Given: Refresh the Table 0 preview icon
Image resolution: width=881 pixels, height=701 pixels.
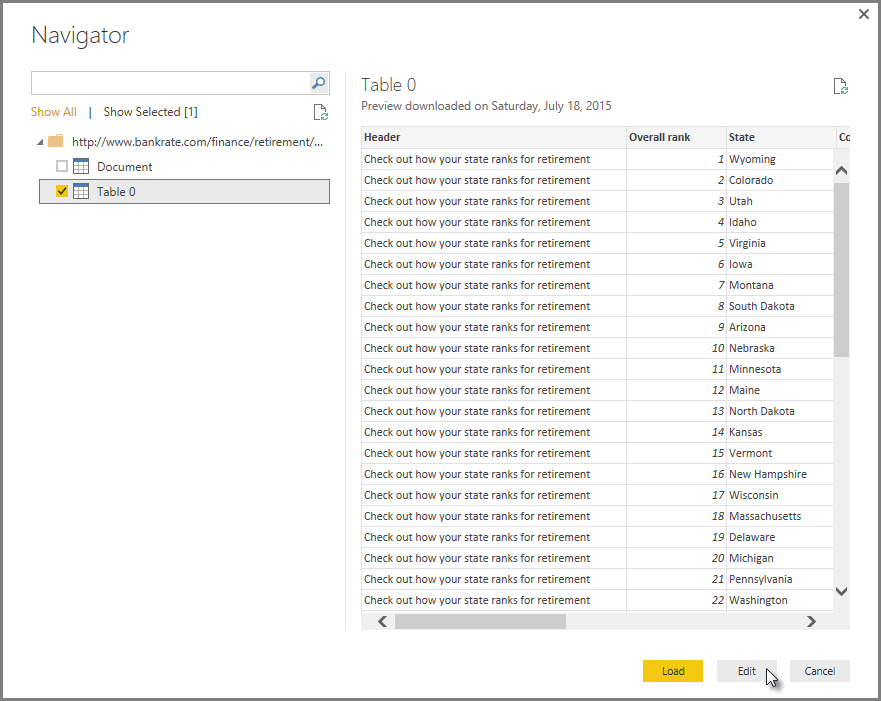Looking at the screenshot, I should coord(841,86).
